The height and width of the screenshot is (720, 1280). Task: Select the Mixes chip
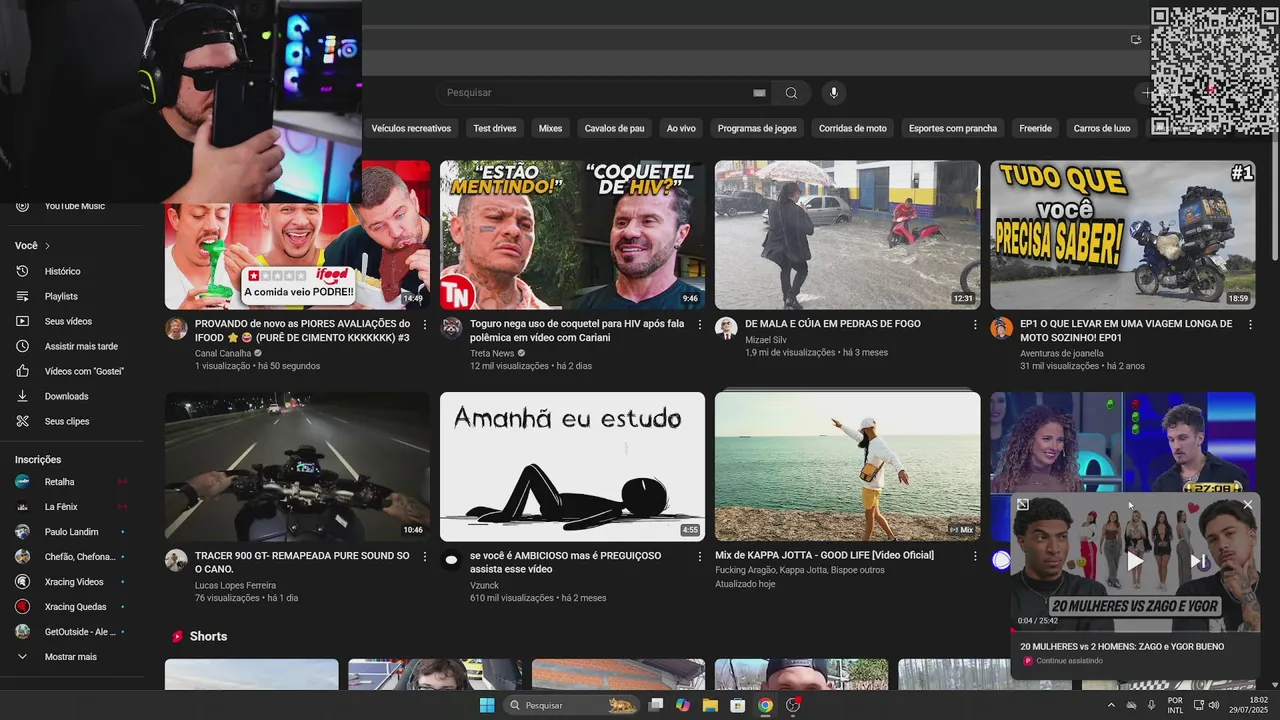click(x=550, y=128)
